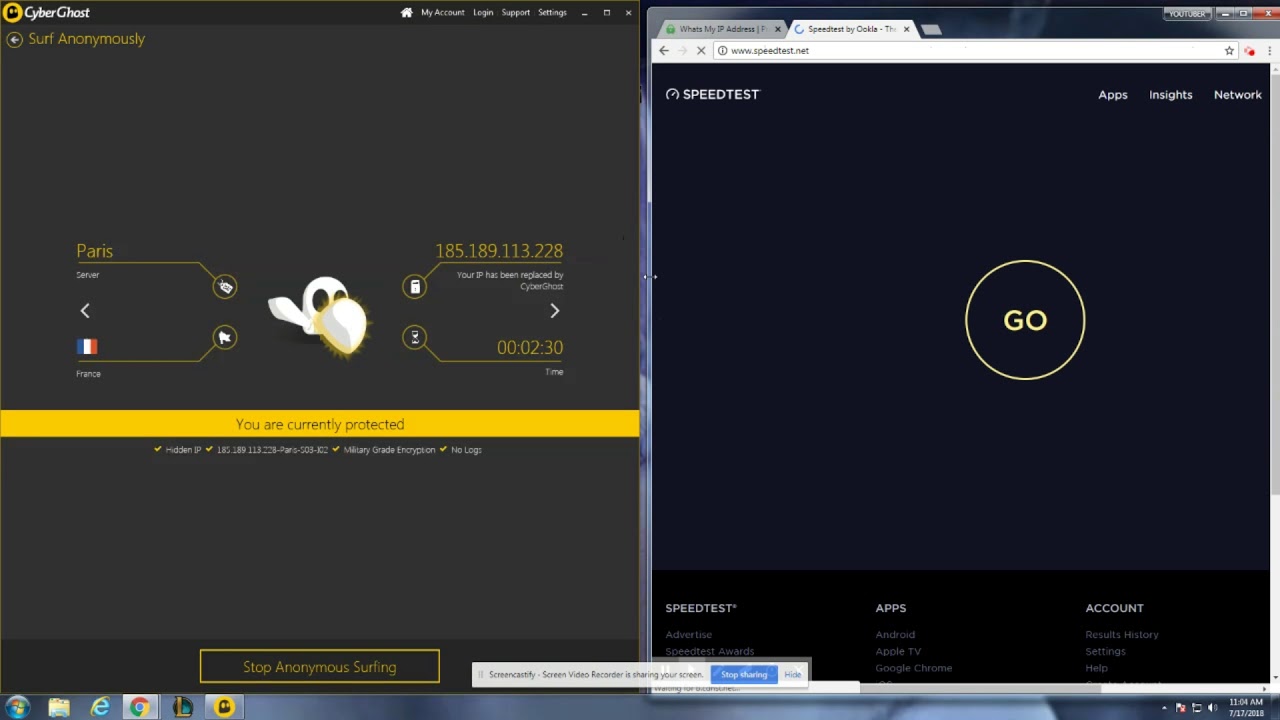Open the Login menu item
This screenshot has width=1280, height=720.
(483, 12)
